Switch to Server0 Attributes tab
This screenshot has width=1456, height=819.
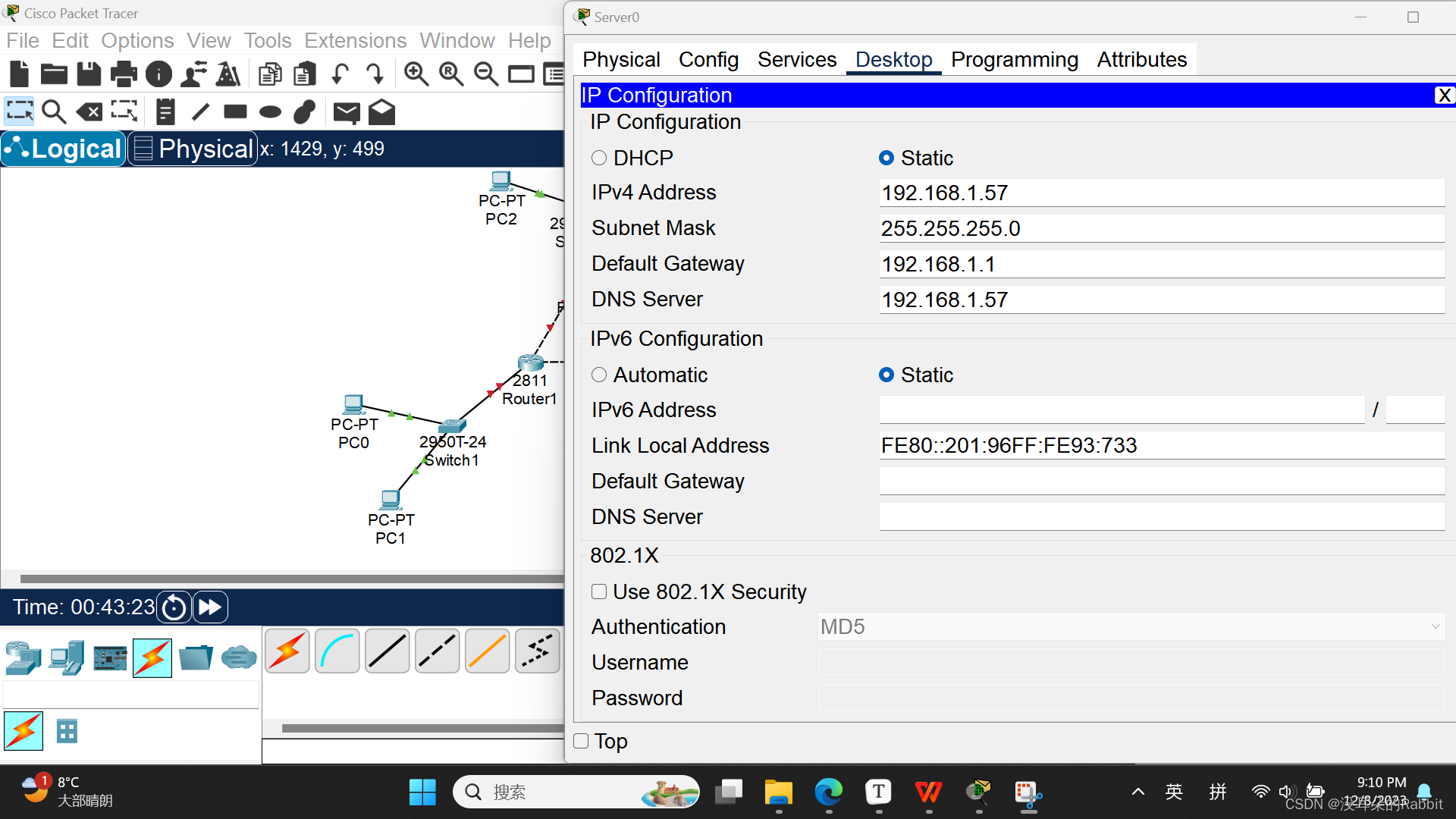pyautogui.click(x=1141, y=59)
